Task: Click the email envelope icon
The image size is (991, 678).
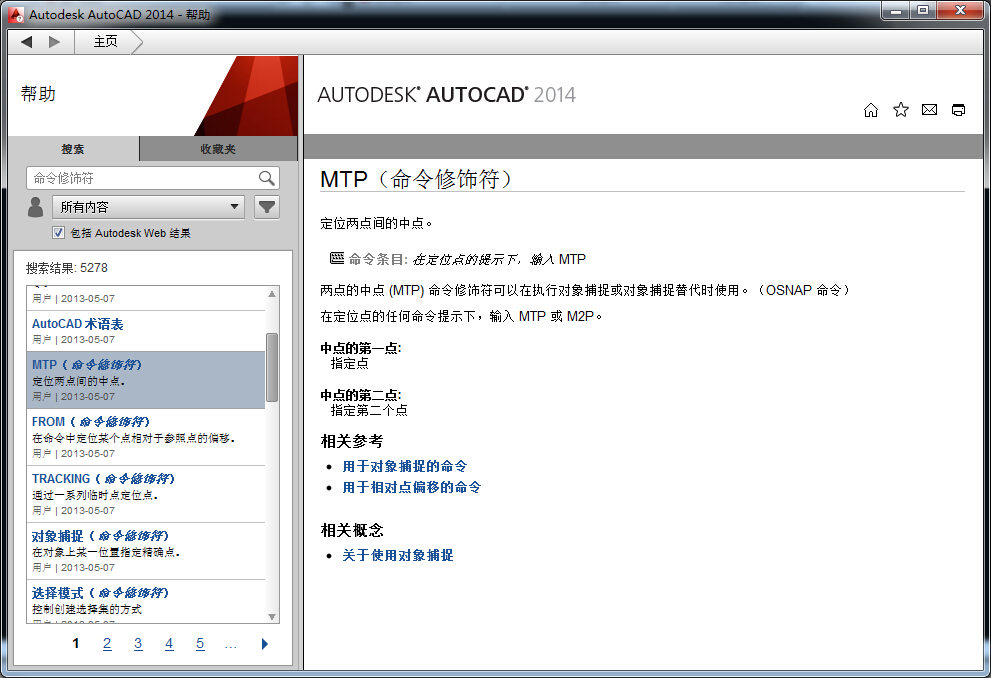Action: (929, 110)
